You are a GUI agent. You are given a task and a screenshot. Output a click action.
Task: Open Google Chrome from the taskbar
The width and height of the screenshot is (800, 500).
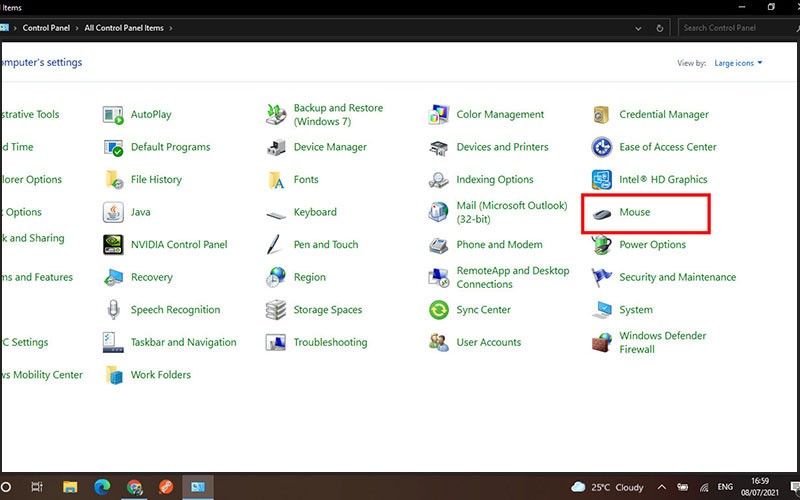[x=134, y=487]
